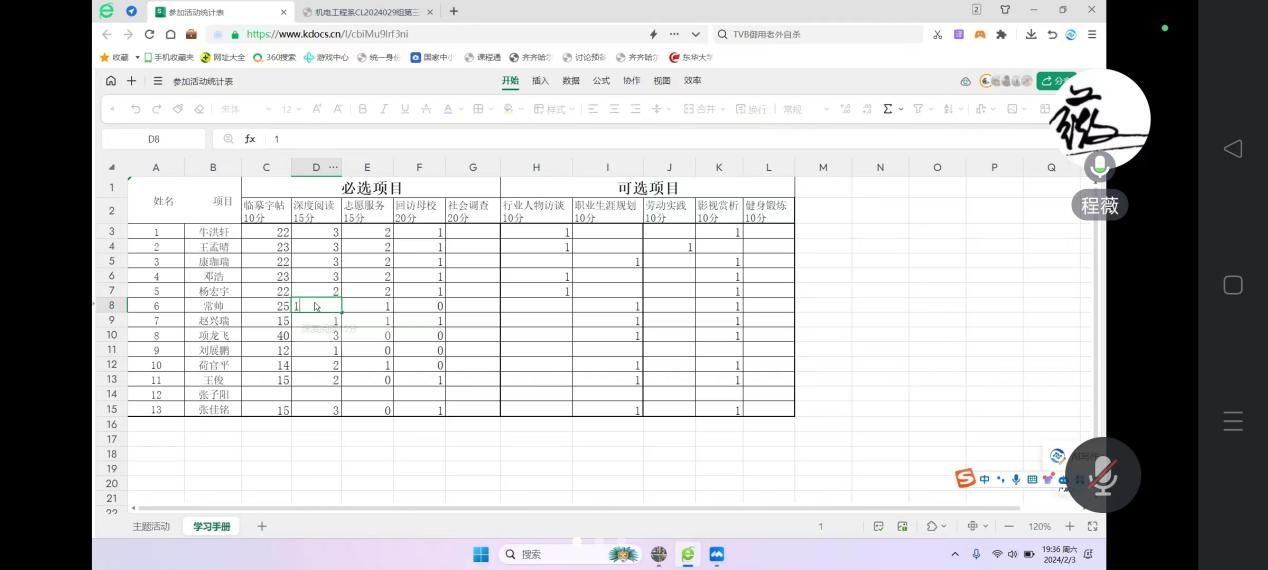Click the D8 cell name box

pos(154,139)
